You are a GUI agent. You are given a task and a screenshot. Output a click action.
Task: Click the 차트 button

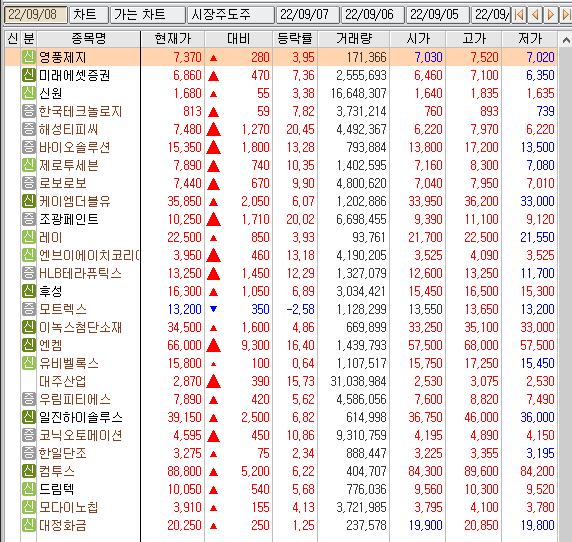coord(89,15)
